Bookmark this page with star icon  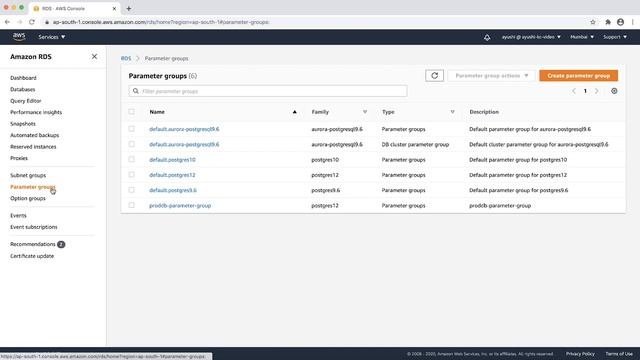[x=593, y=22]
